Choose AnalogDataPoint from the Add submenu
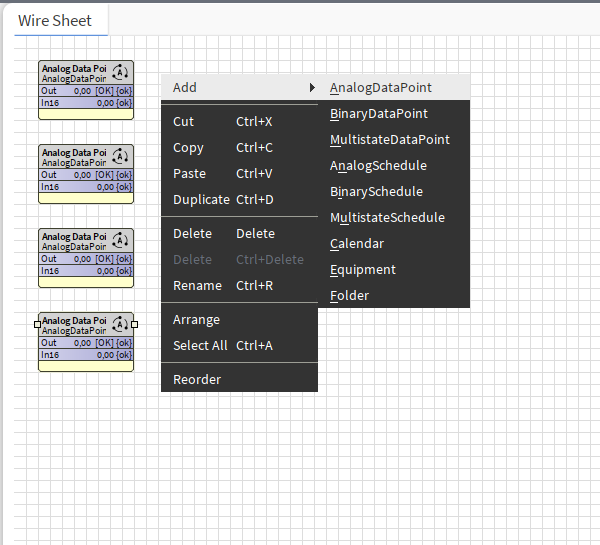This screenshot has width=600, height=545. click(381, 88)
